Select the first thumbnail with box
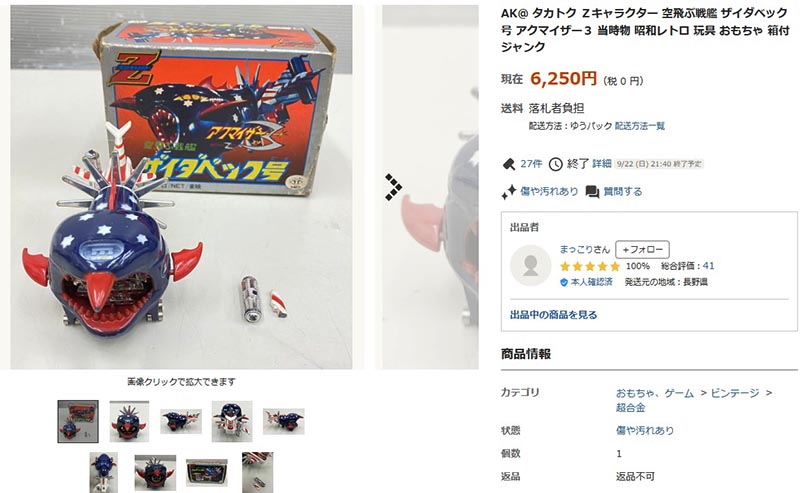This screenshot has height=493, width=800. pyautogui.click(x=78, y=422)
